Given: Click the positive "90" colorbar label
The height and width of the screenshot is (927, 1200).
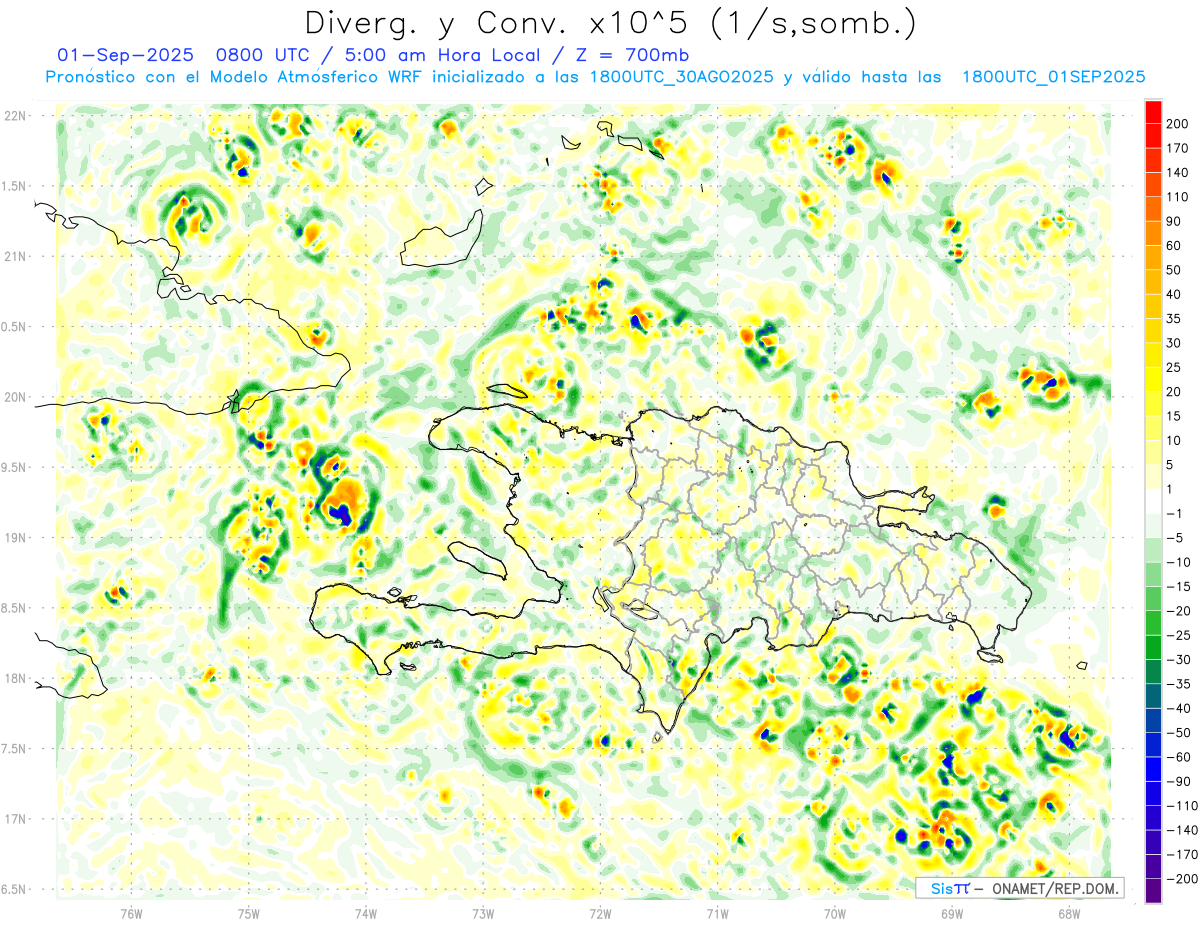Looking at the screenshot, I should pos(1175,222).
